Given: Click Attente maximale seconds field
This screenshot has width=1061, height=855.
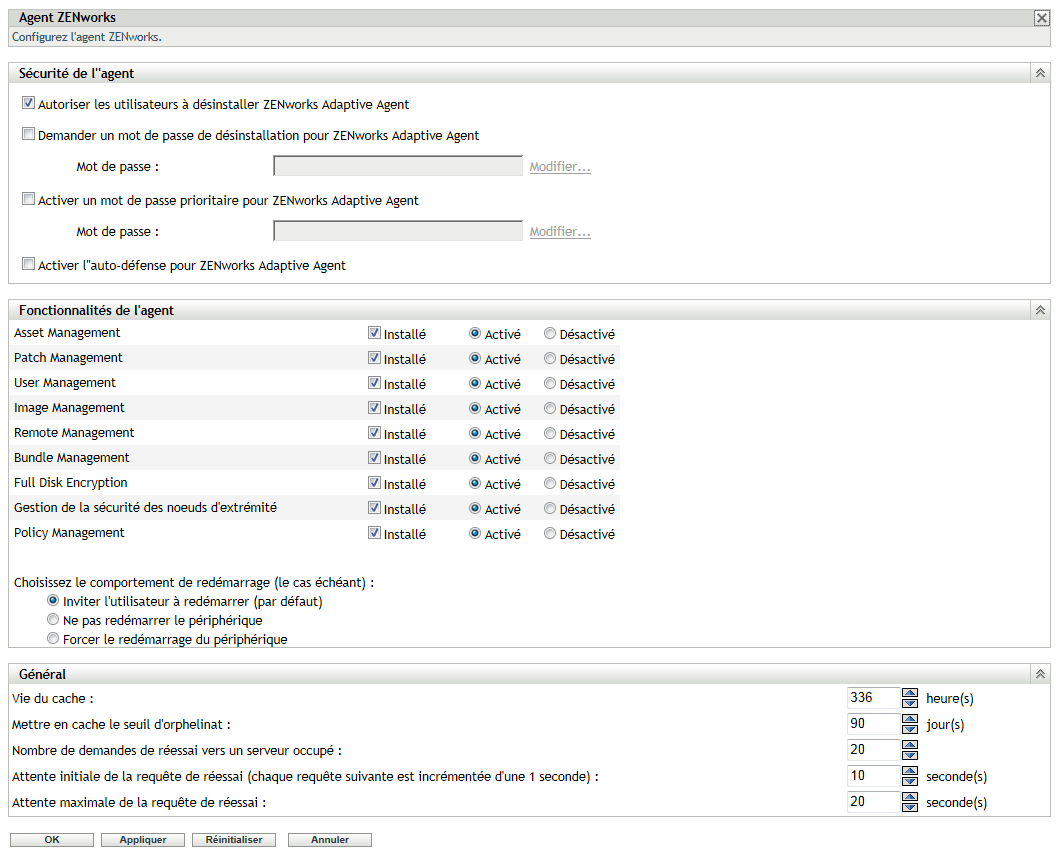Looking at the screenshot, I should coord(873,802).
